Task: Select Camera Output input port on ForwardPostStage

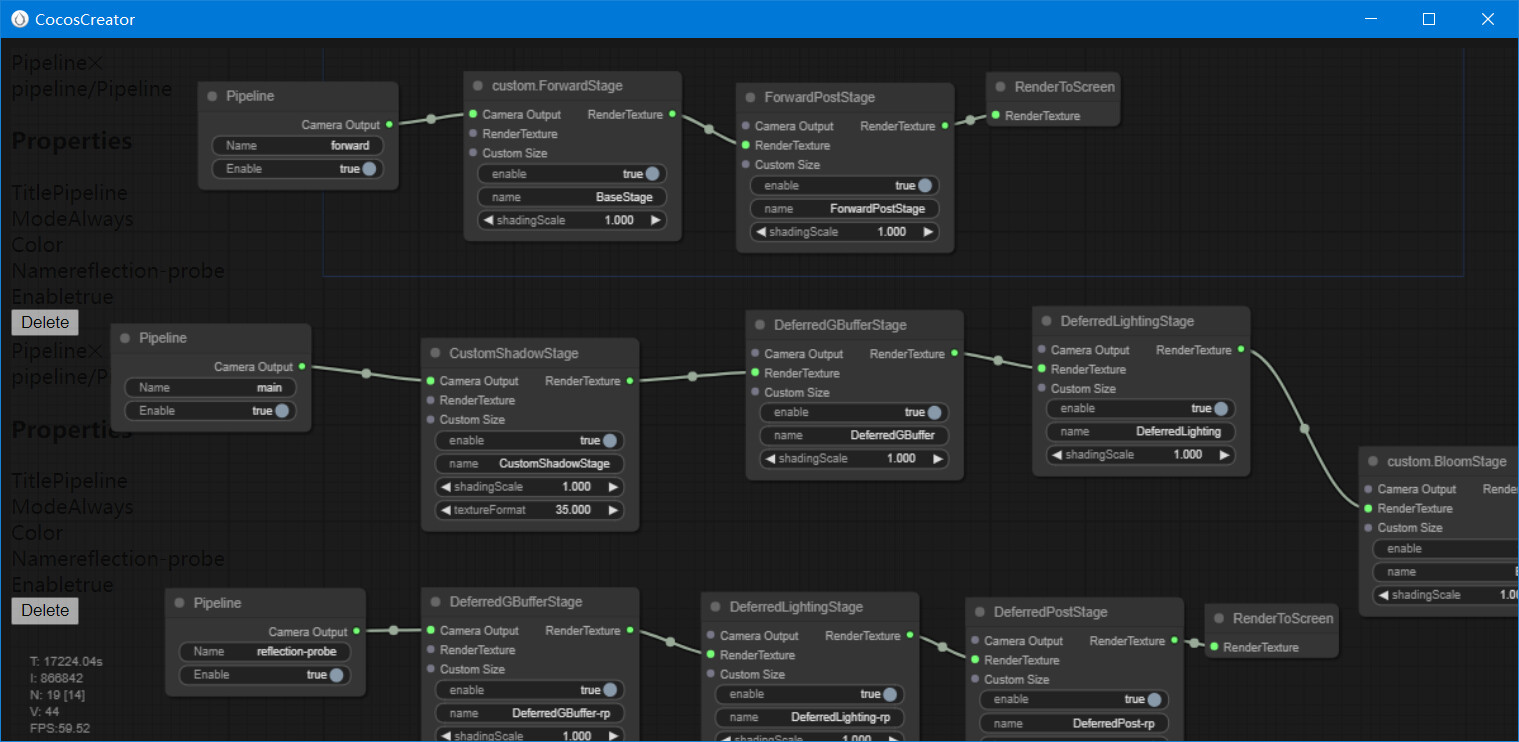Action: pyautogui.click(x=746, y=126)
